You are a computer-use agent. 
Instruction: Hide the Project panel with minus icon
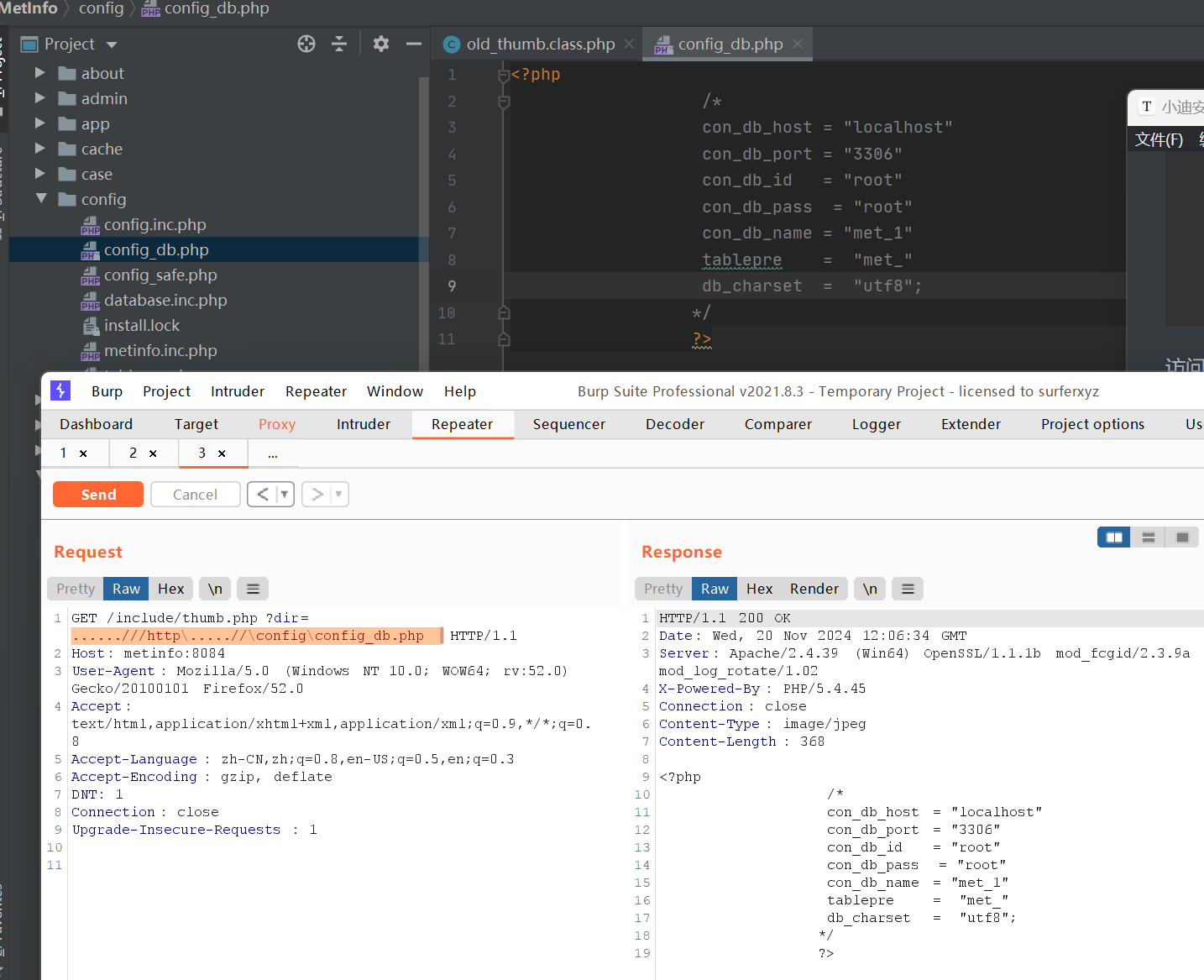pyautogui.click(x=413, y=44)
